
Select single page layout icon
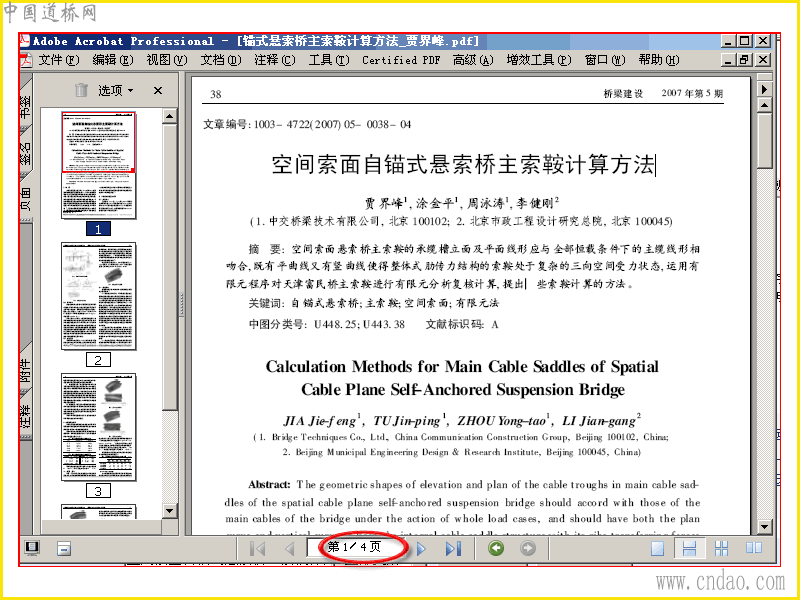coord(658,548)
